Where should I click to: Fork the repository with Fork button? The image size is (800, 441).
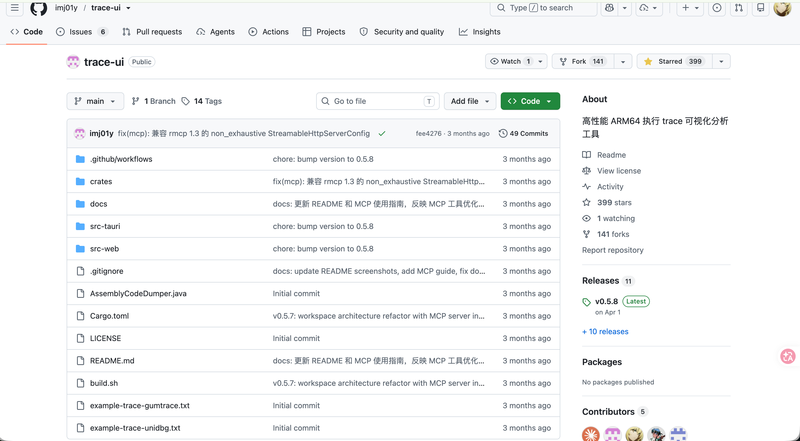[583, 61]
